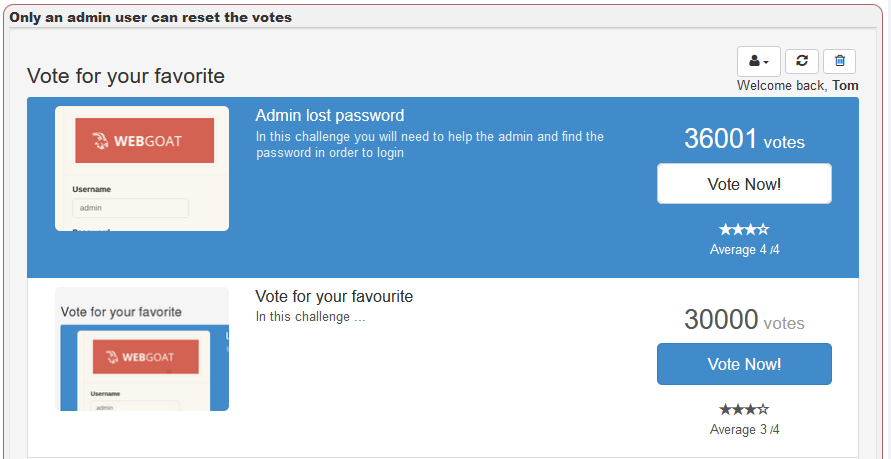This screenshot has height=459, width=891.
Task: Click first filled star under 30000 votes
Action: [725, 409]
